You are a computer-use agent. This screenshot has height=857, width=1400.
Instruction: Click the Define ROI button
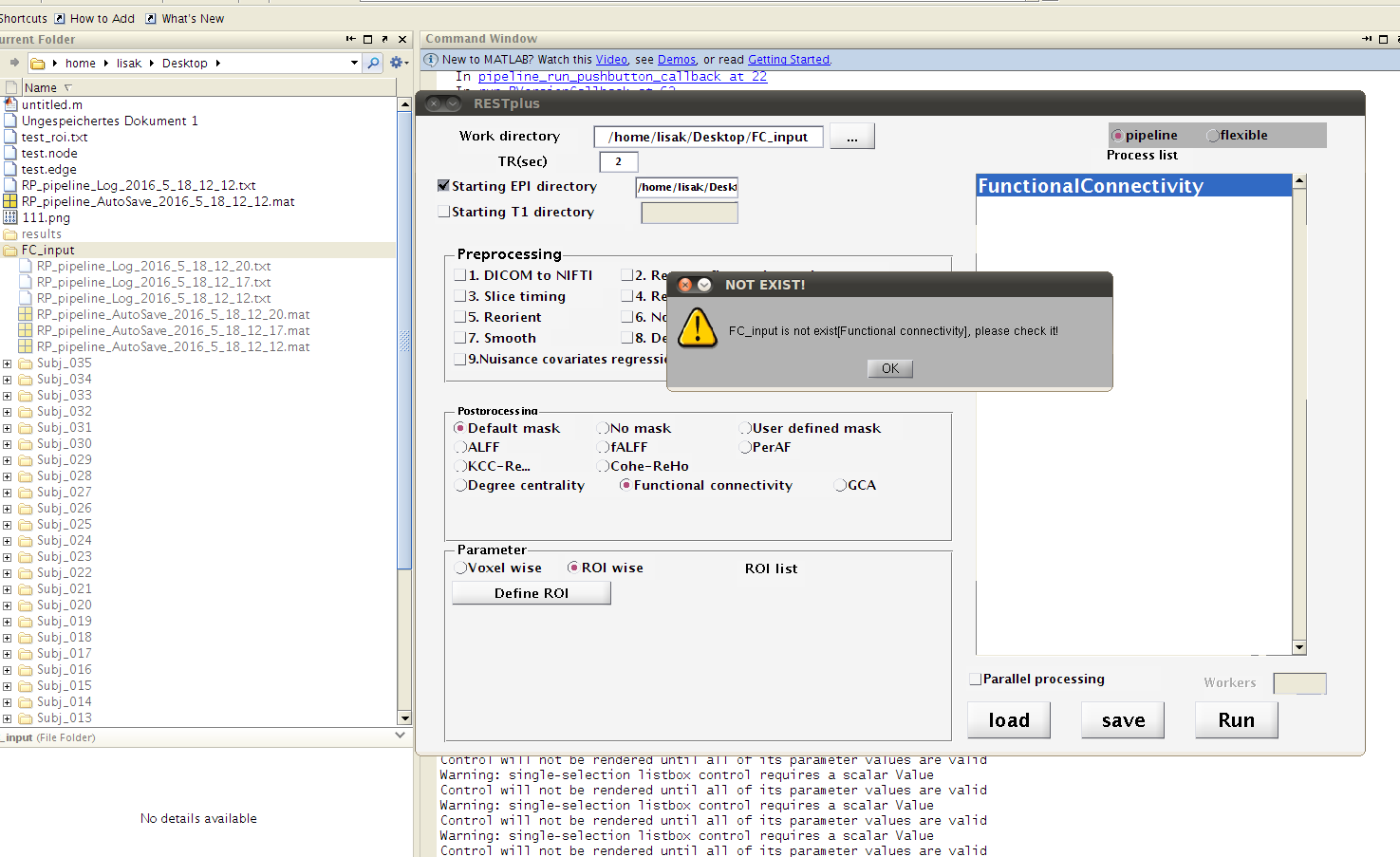(532, 593)
